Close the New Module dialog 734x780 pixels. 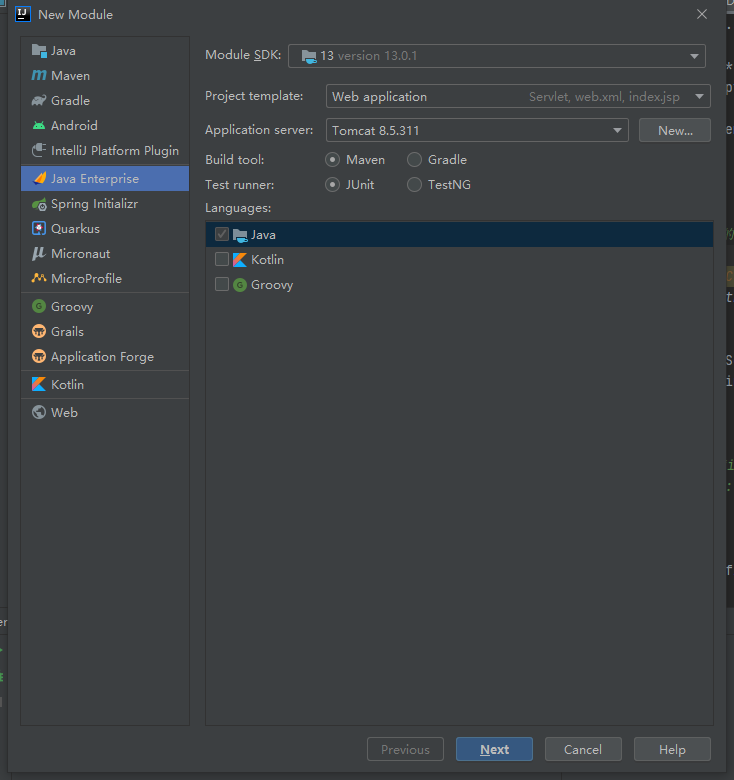pyautogui.click(x=702, y=14)
